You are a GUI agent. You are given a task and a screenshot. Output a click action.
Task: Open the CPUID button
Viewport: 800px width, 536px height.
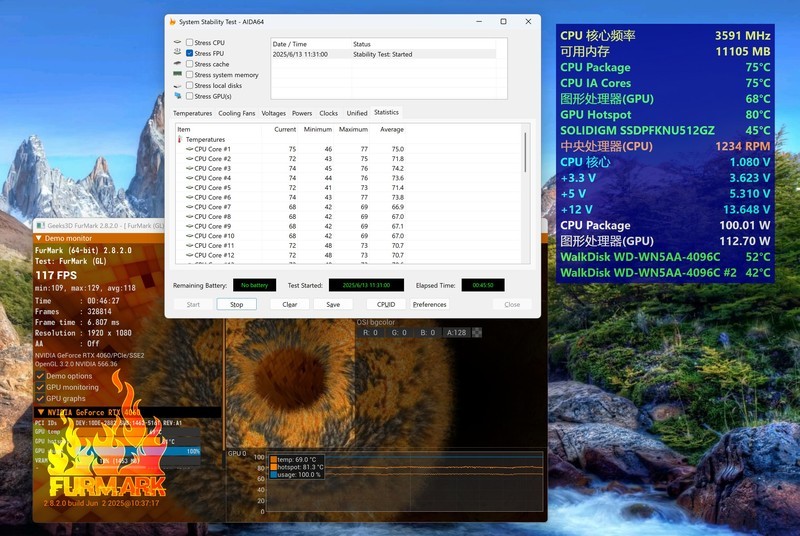386,304
